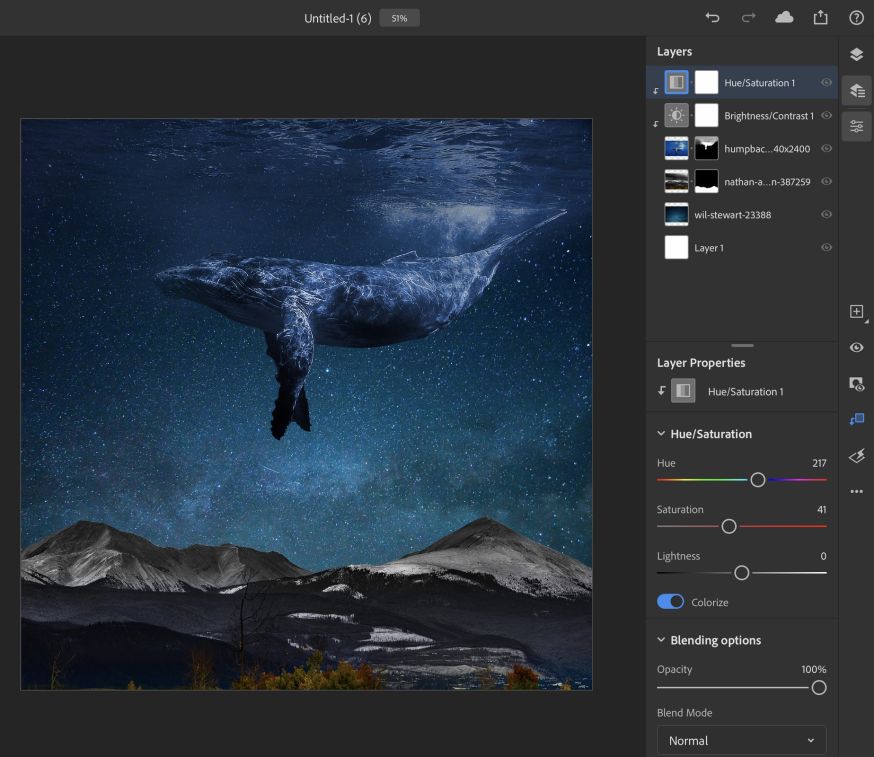Show compact layer view icon
The height and width of the screenshot is (757, 874).
[x=857, y=54]
